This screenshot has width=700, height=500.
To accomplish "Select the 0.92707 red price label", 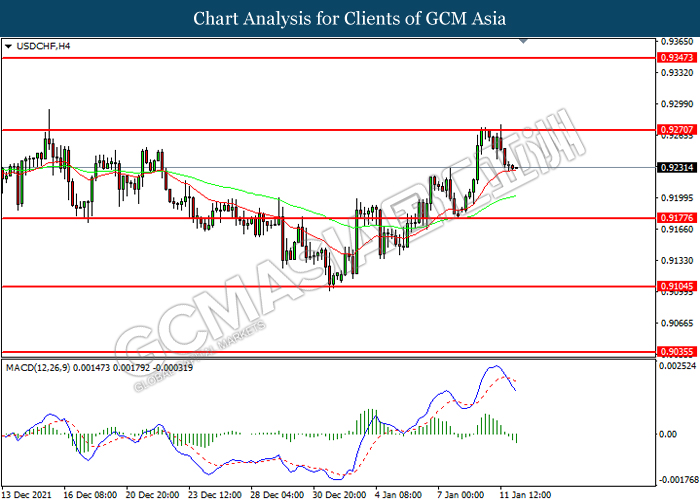I will 677,130.
